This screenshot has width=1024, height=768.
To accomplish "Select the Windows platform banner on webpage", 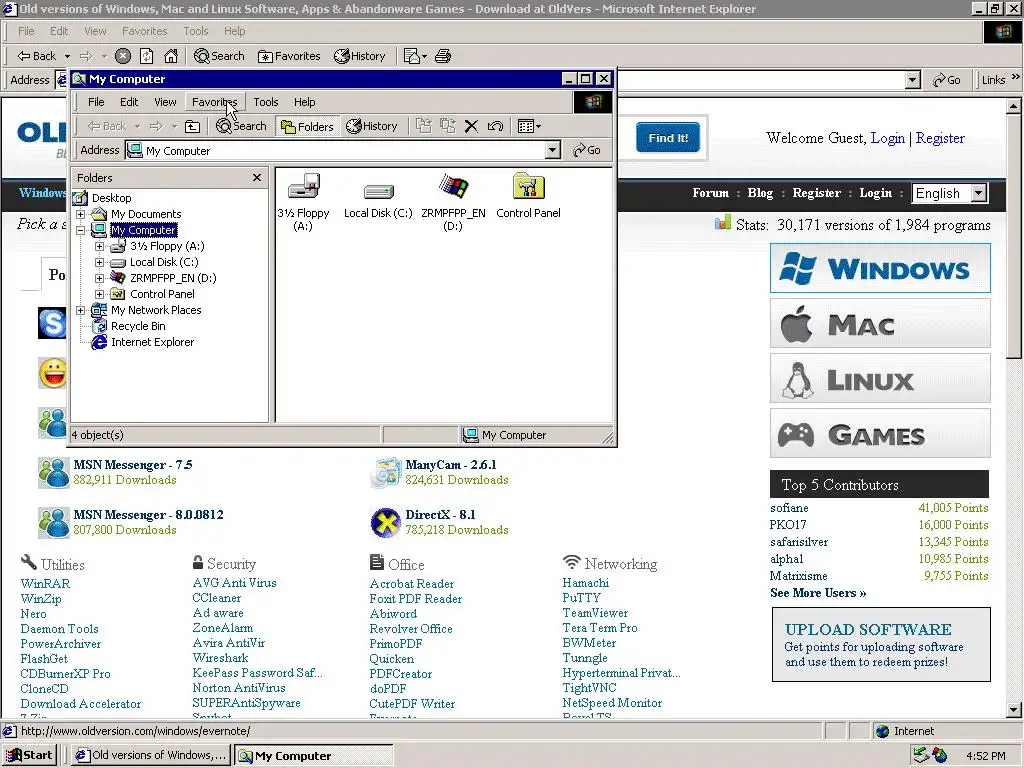I will click(x=880, y=268).
